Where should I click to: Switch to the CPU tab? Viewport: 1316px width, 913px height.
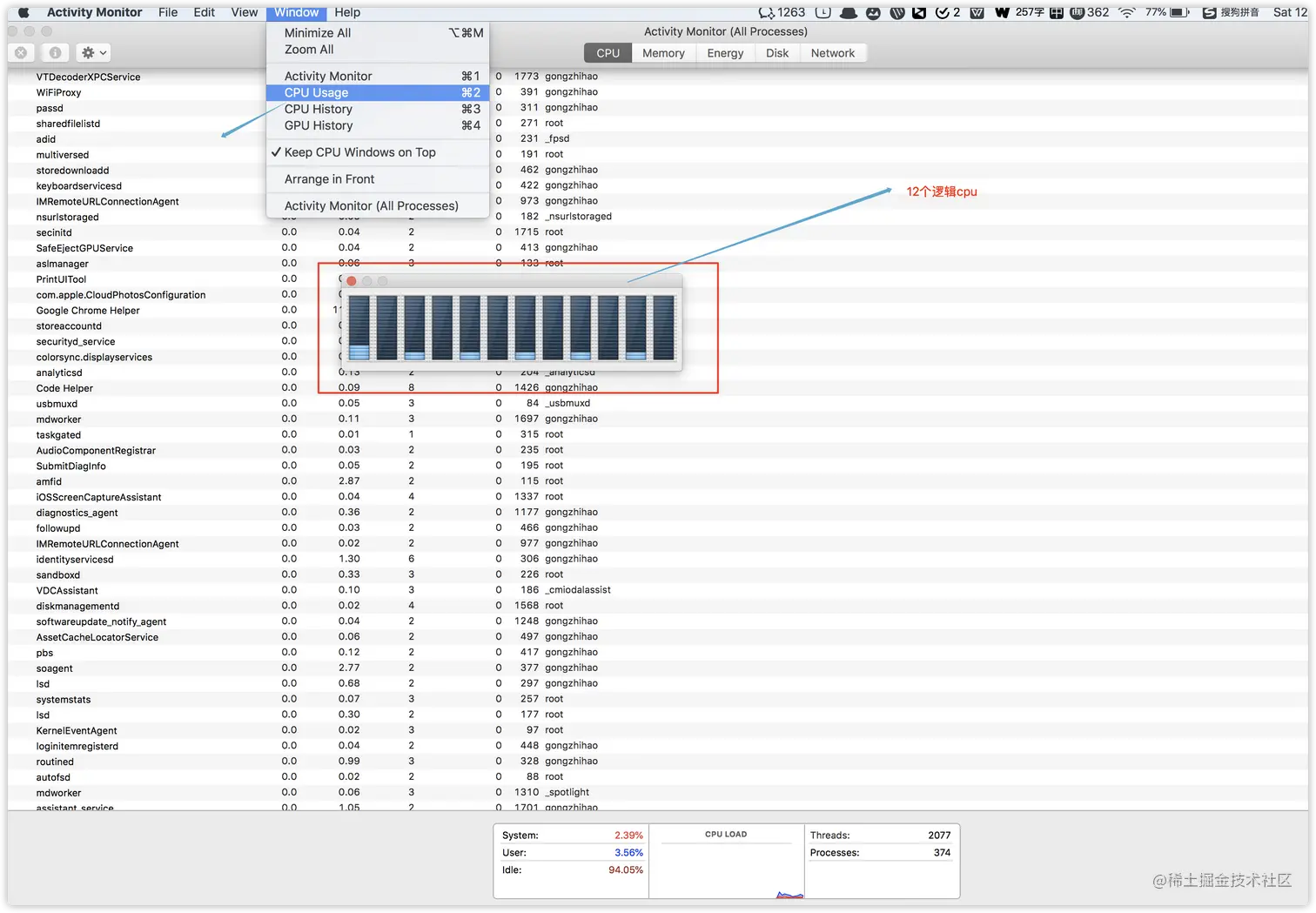click(608, 53)
